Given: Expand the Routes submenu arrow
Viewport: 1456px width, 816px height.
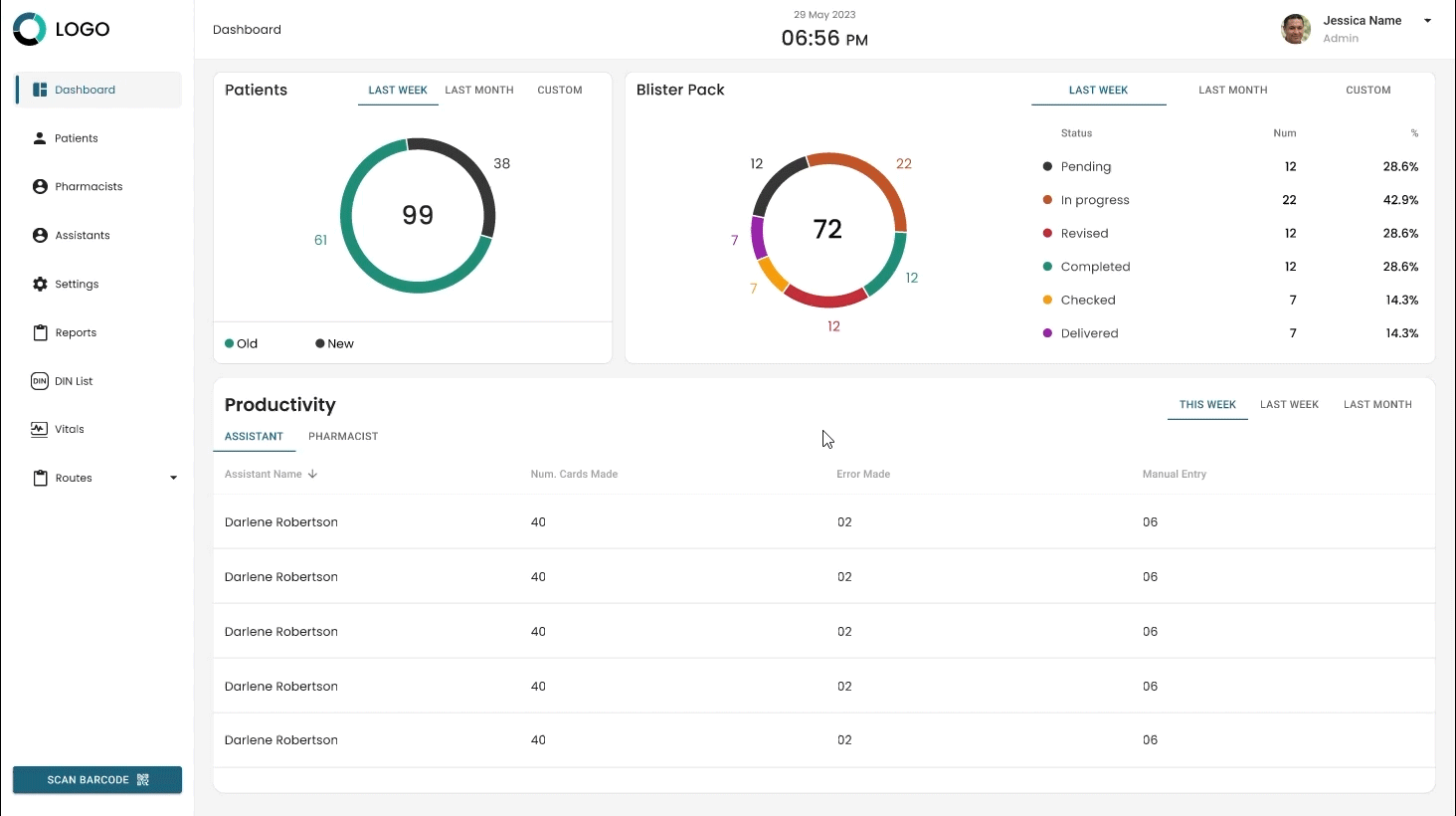Looking at the screenshot, I should pos(173,479).
